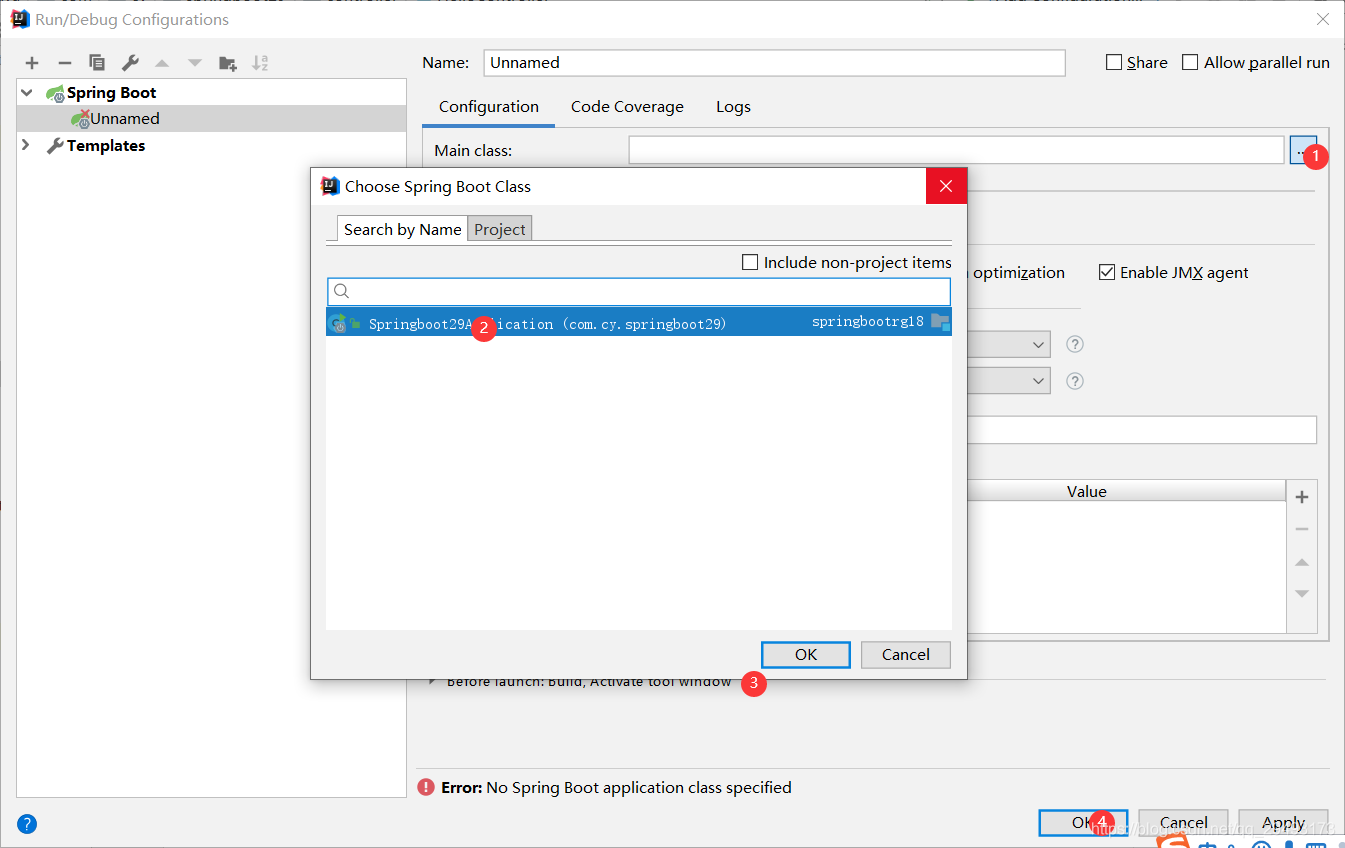Click the Name field containing Unnamed
The image size is (1345, 848).
click(x=774, y=62)
